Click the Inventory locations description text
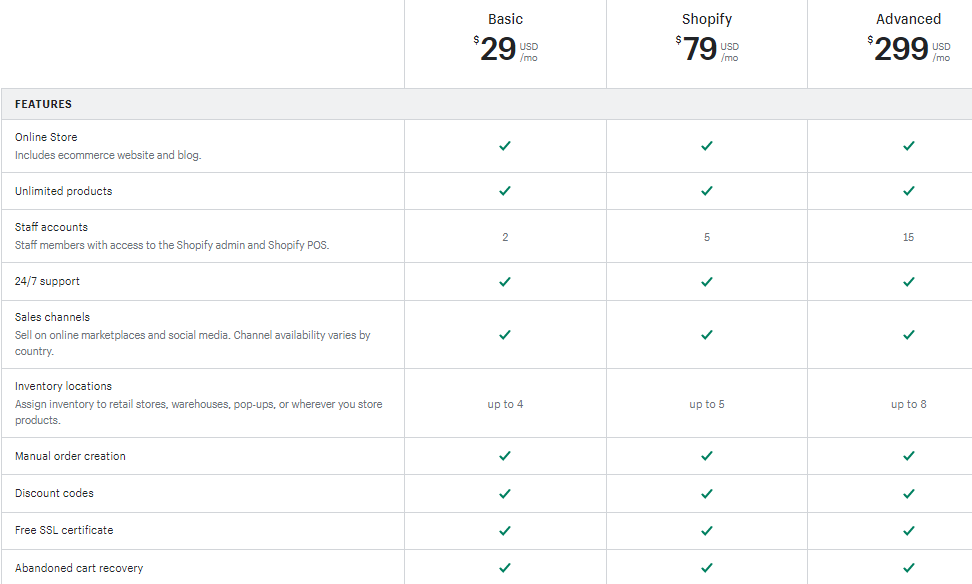Screen dimensions: 972x584 [198, 412]
